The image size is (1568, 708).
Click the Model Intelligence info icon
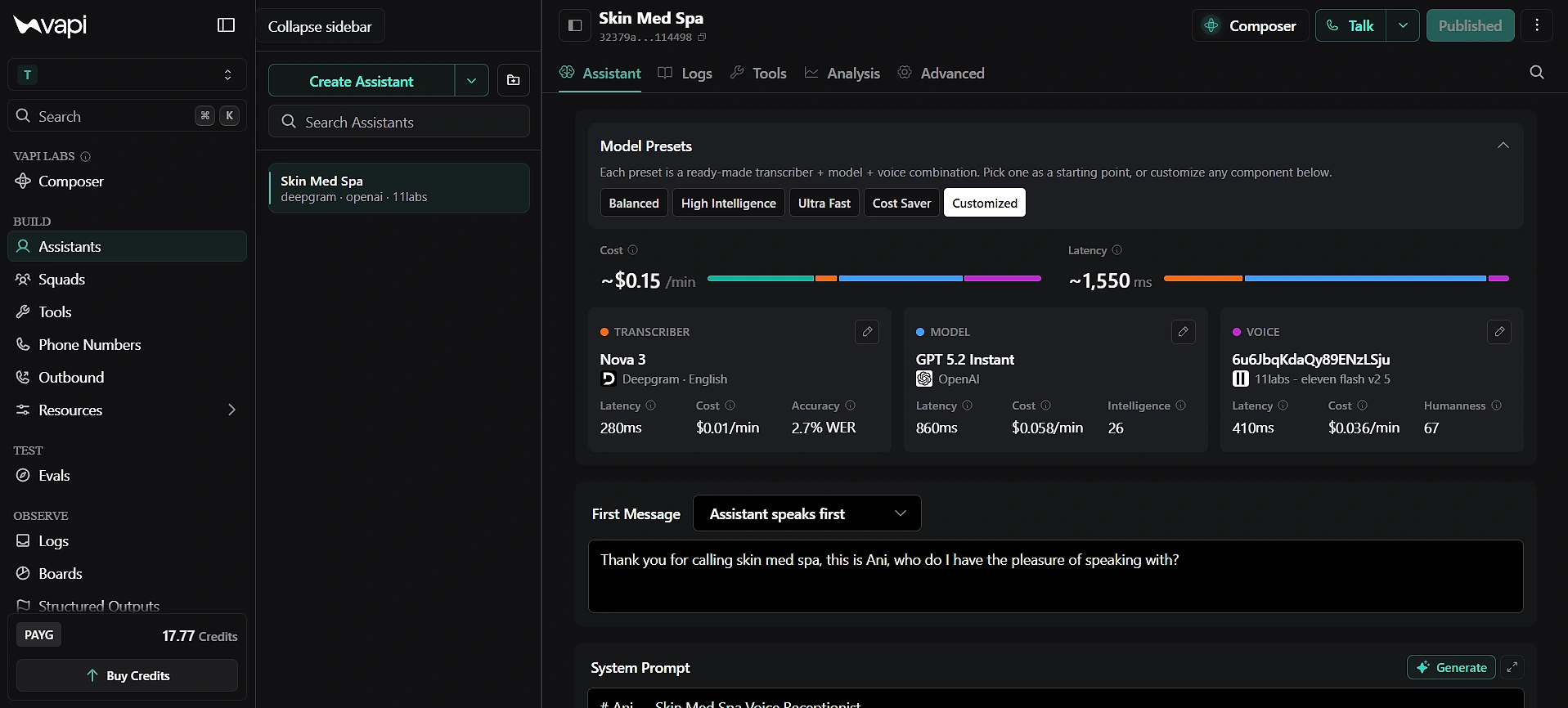1180,406
